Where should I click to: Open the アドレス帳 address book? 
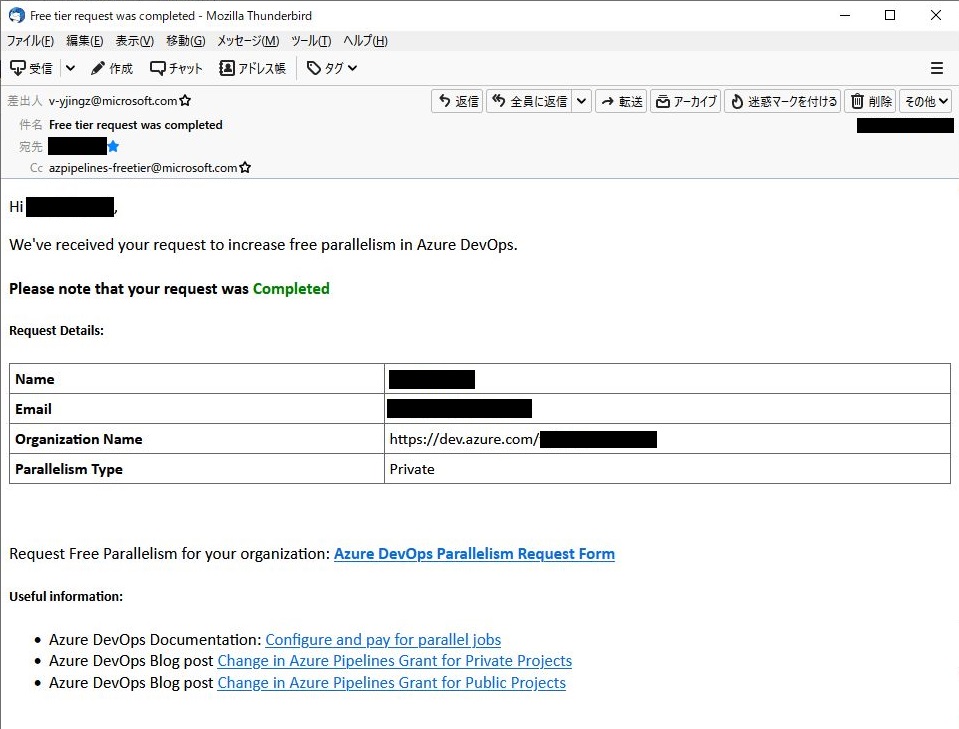(x=252, y=68)
